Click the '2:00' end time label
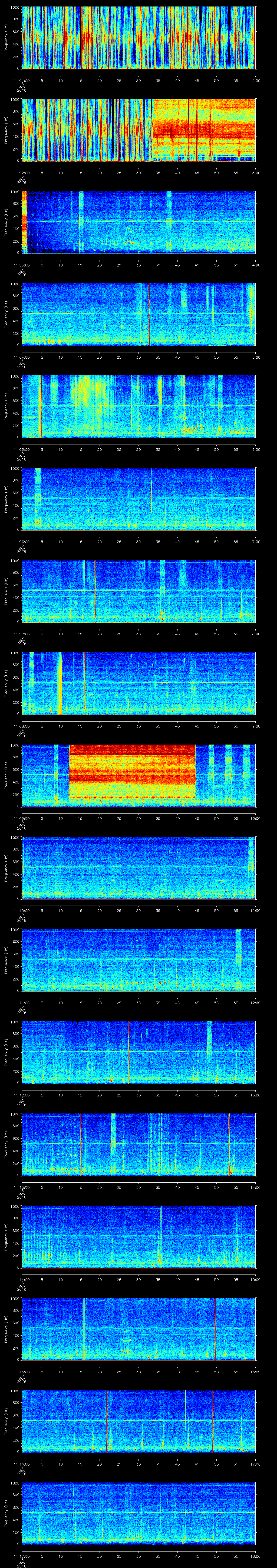 click(256, 80)
